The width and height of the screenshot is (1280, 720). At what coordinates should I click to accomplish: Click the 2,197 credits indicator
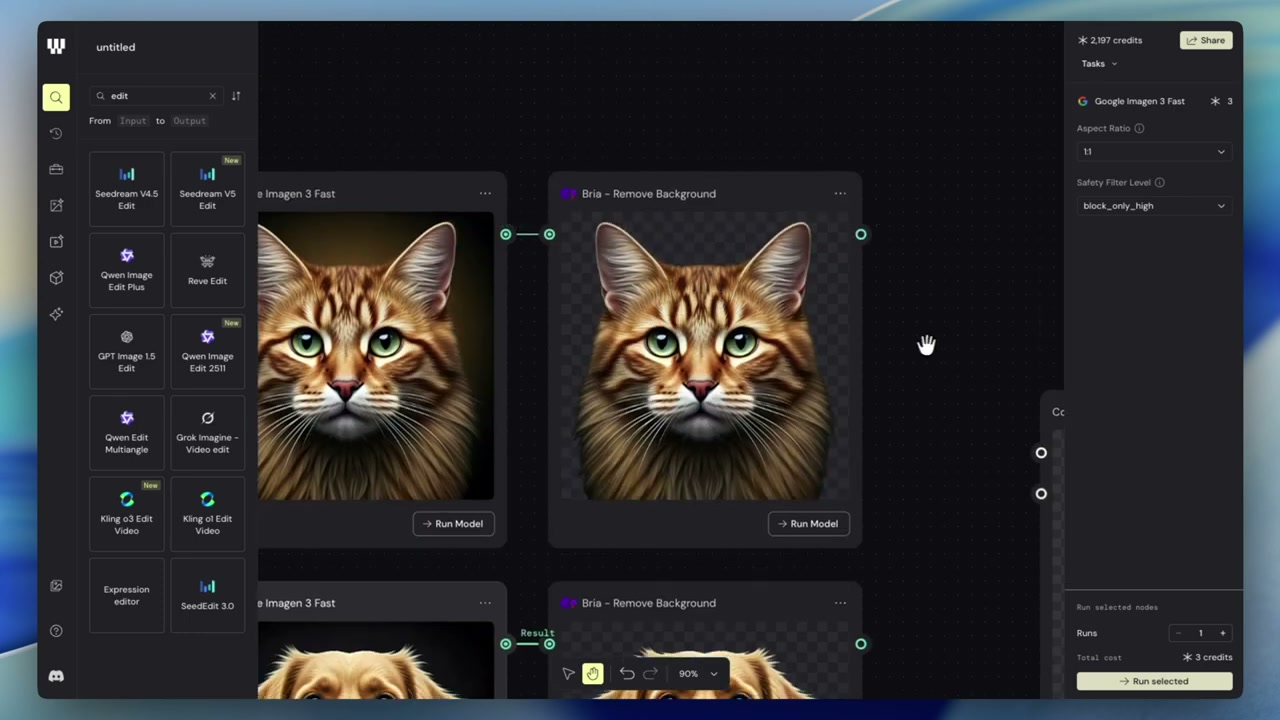click(1110, 40)
